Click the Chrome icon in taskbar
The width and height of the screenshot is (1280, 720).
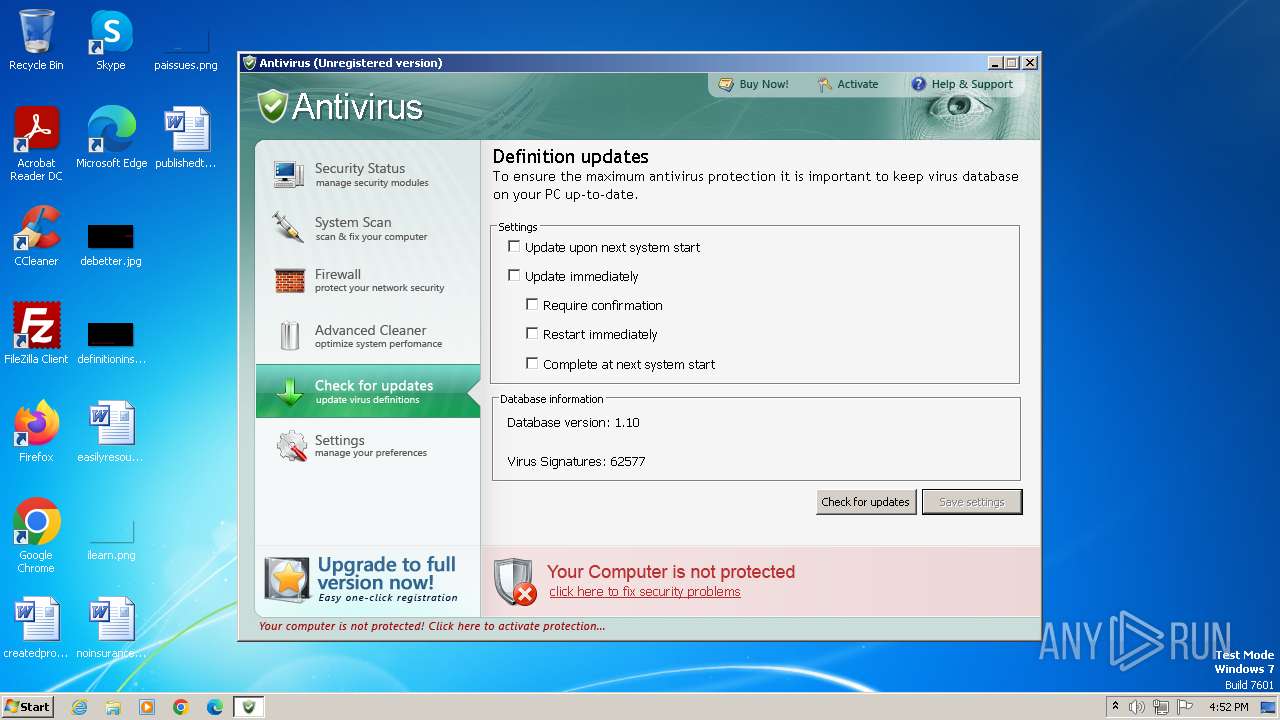coord(181,707)
